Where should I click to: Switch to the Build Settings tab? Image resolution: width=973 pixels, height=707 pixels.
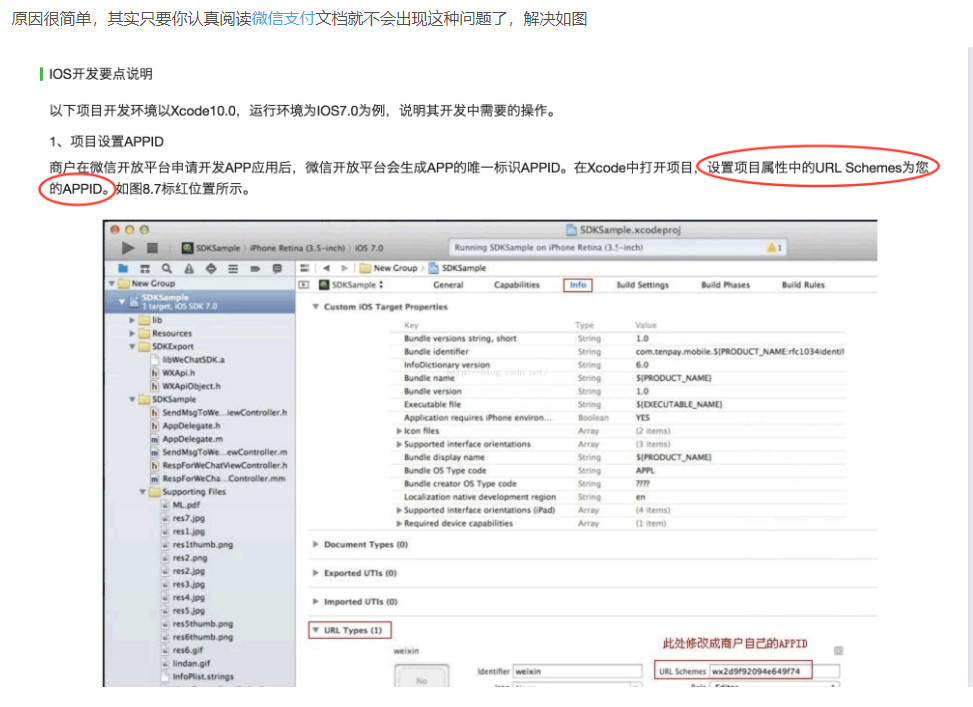click(x=643, y=285)
